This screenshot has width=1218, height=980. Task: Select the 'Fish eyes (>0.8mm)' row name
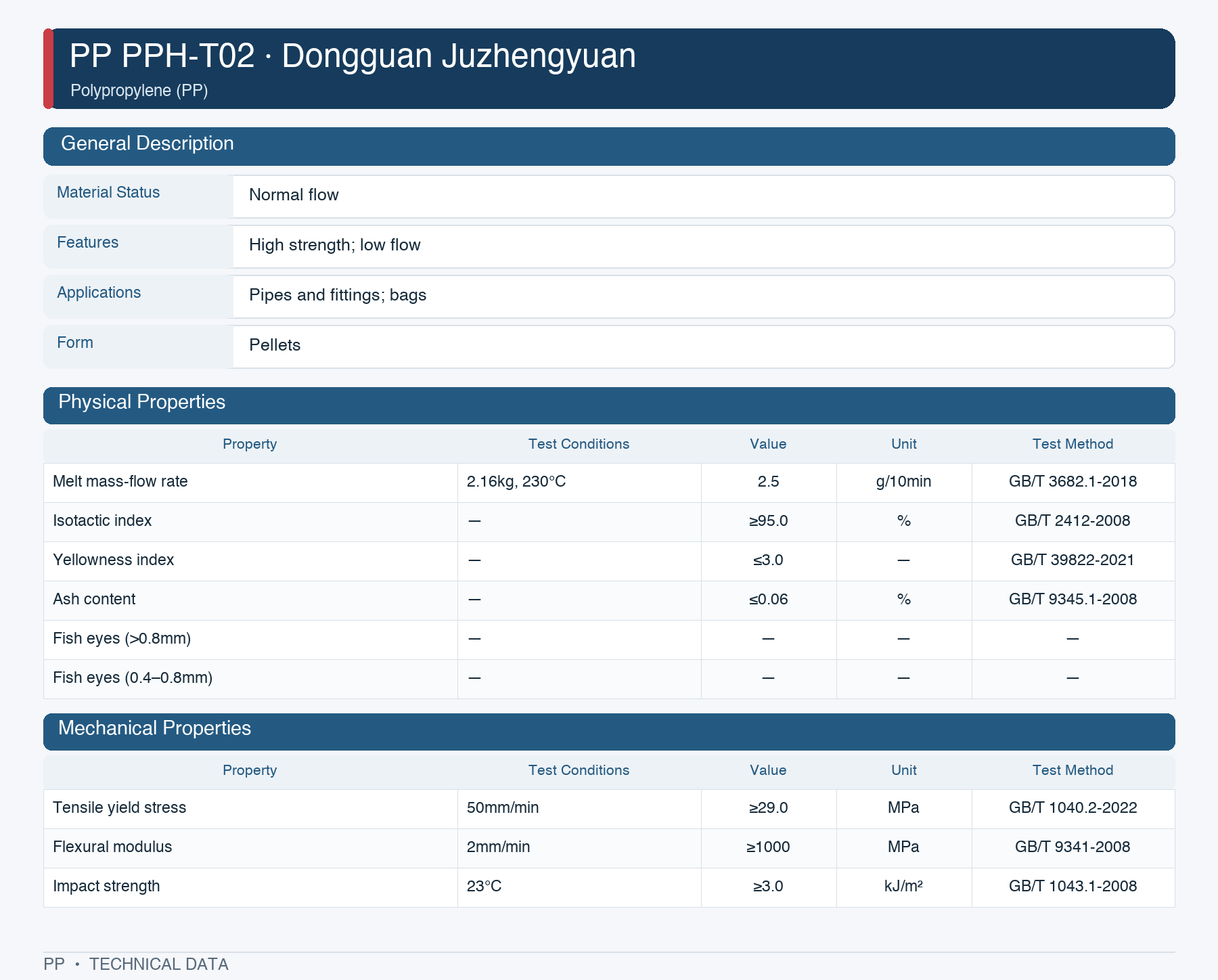[122, 638]
